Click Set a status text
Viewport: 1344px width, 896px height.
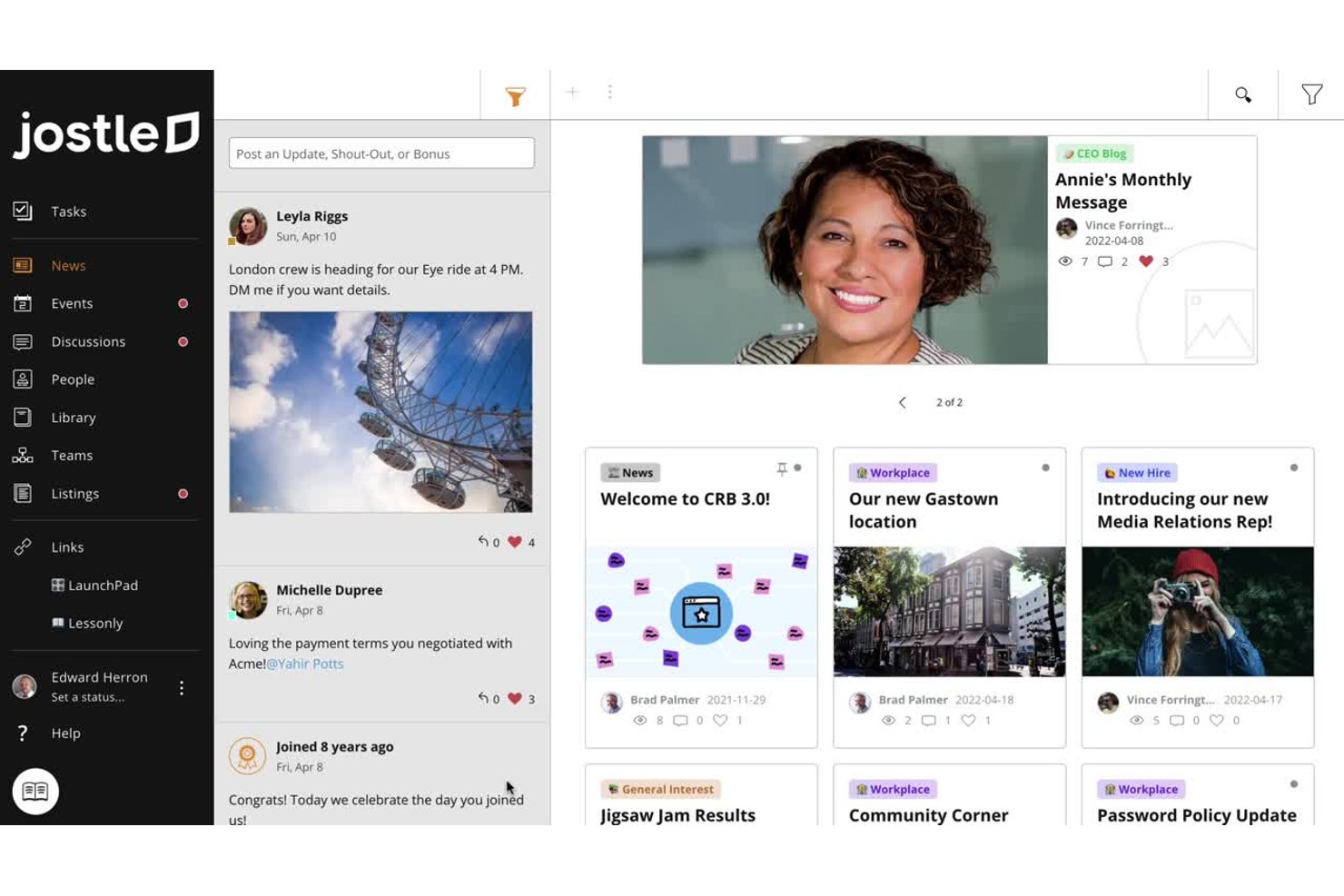tap(88, 698)
